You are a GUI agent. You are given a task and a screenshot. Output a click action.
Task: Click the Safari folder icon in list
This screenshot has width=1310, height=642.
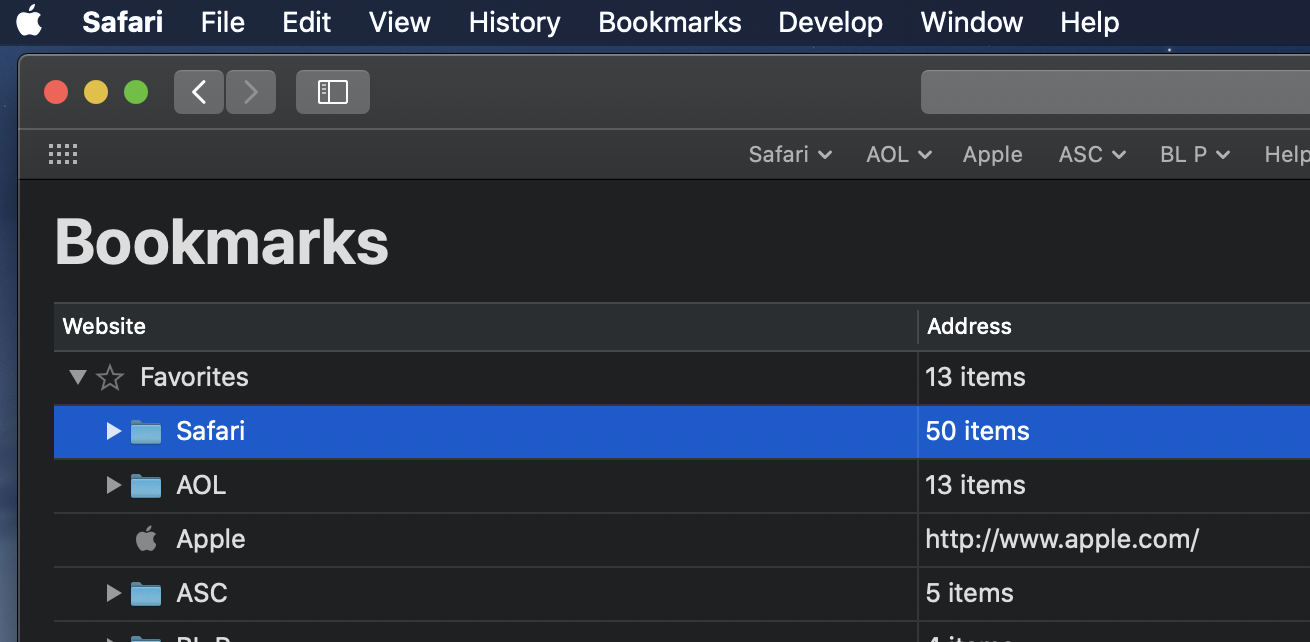(146, 432)
